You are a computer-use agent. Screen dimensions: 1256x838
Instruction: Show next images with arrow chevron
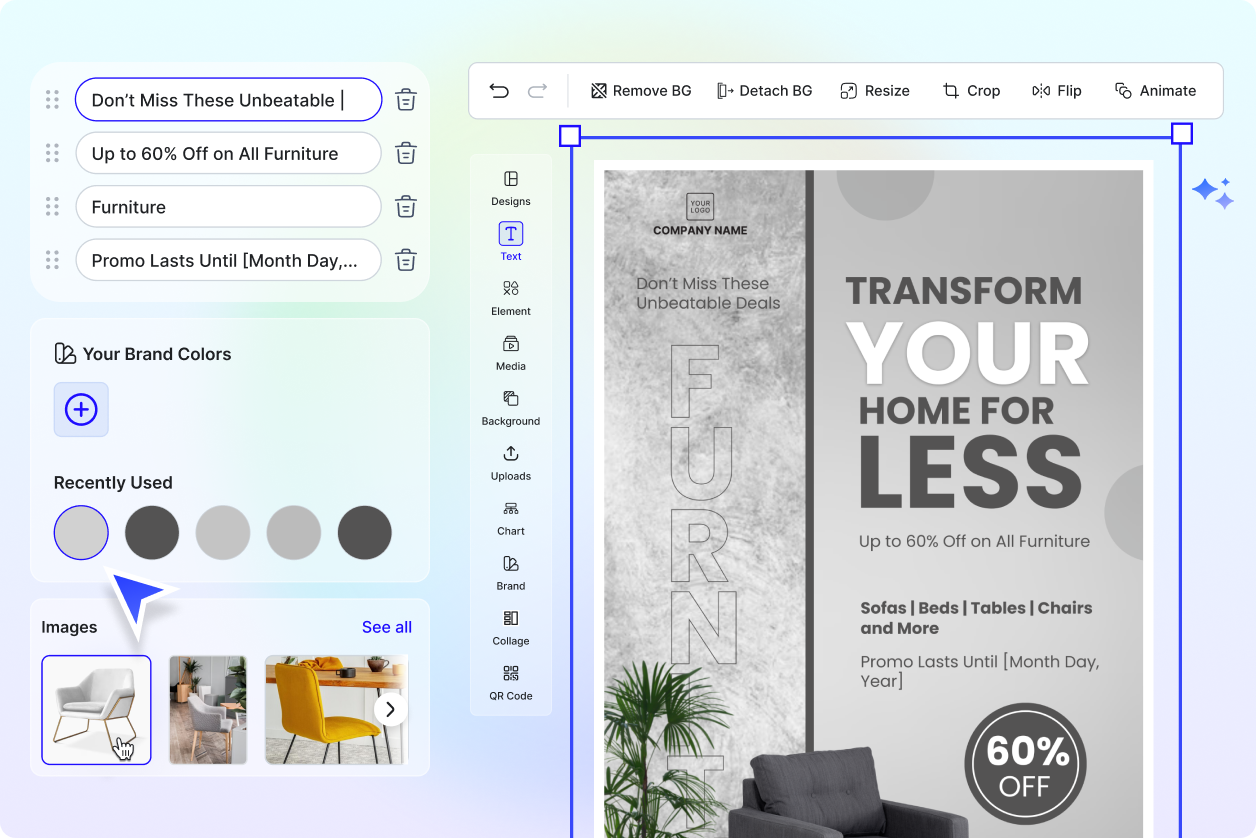390,710
